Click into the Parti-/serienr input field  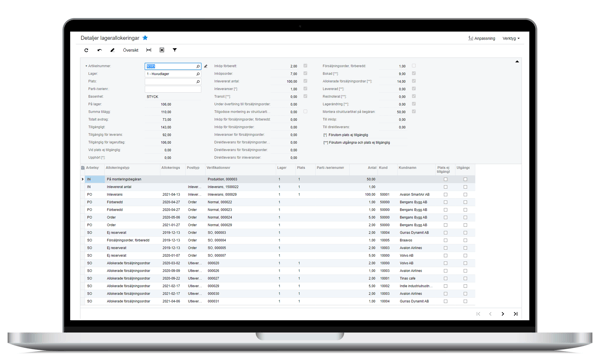coord(173,89)
